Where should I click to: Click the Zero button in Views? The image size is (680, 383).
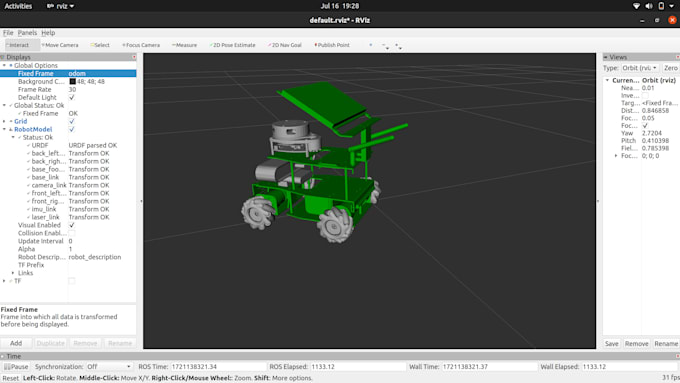coord(670,68)
